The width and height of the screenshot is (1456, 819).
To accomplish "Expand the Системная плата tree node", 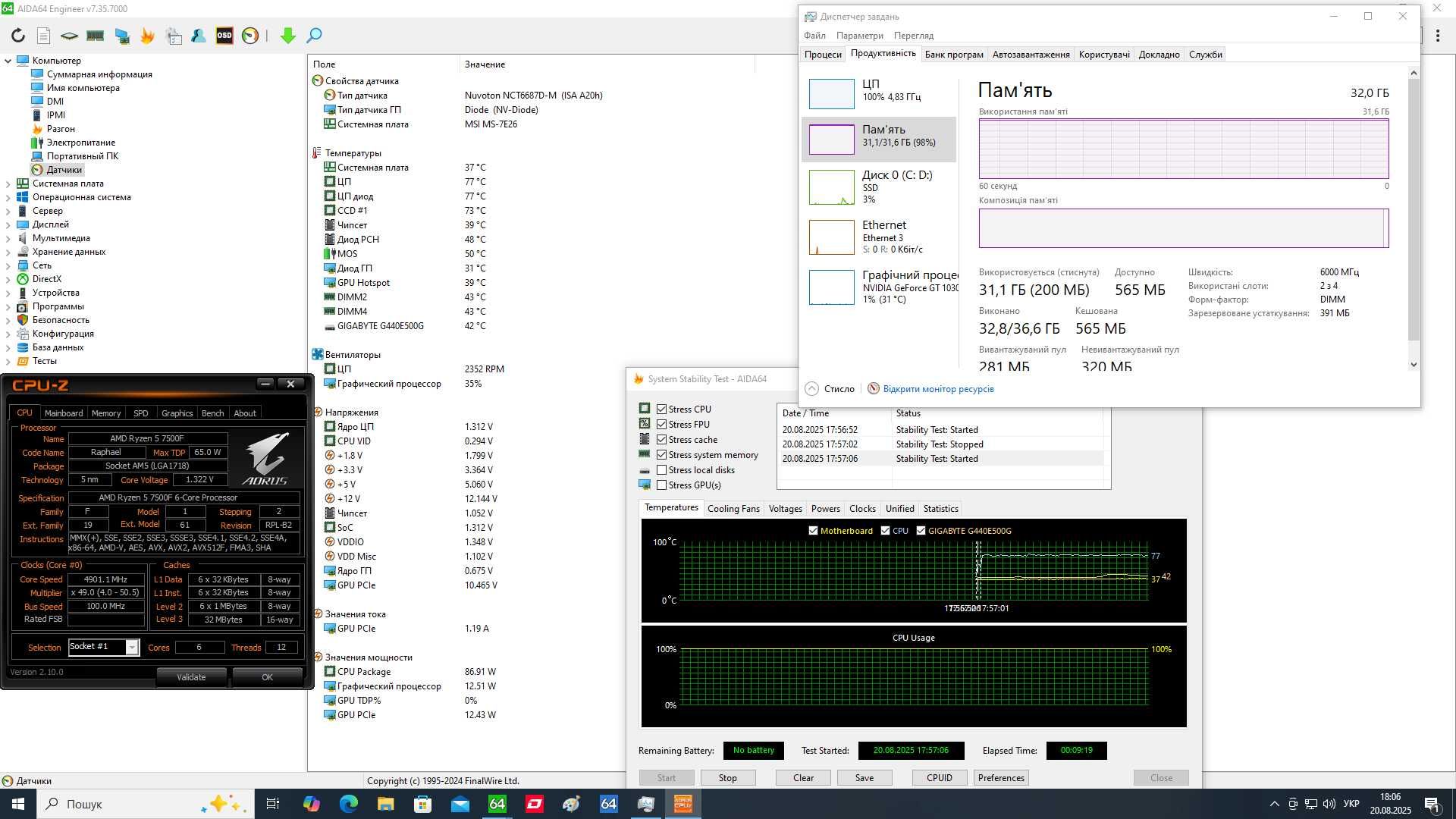I will 8,184.
